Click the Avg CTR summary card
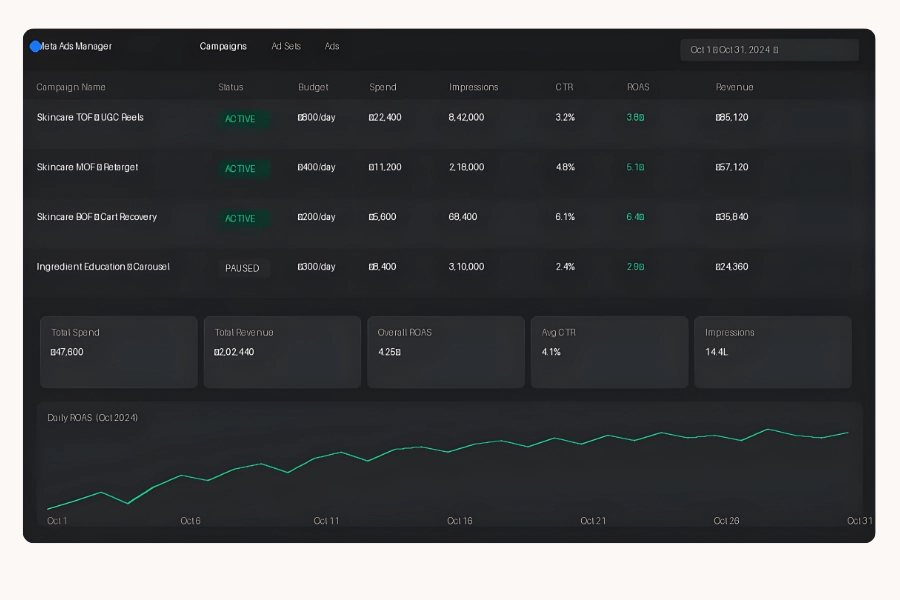 (609, 352)
